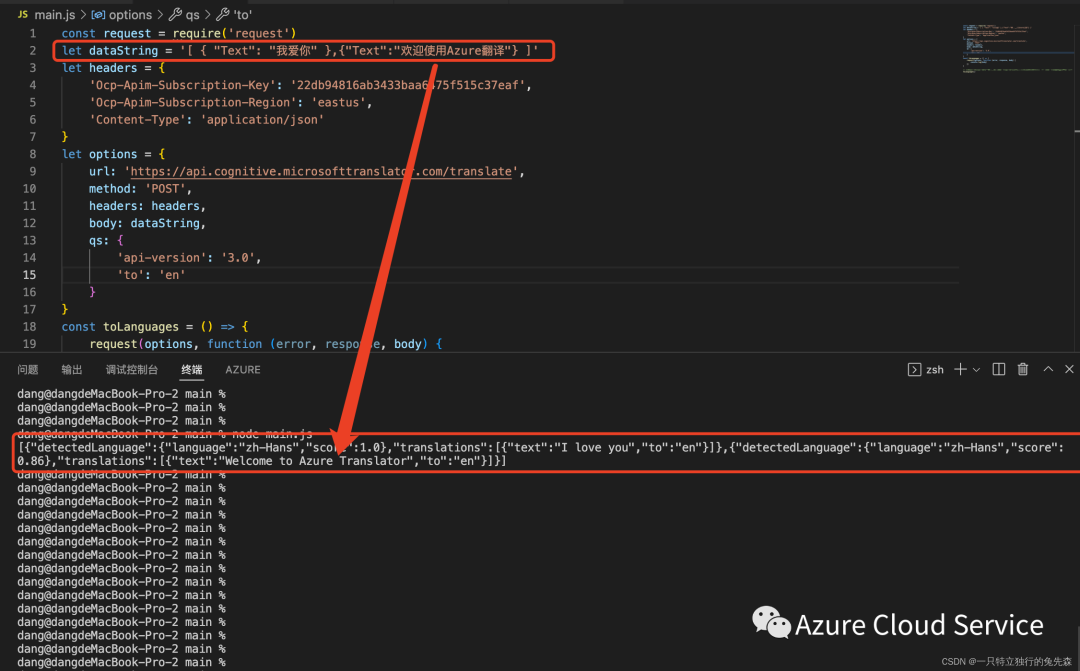The height and width of the screenshot is (671, 1080).
Task: Click the 'Ocp-Apim-Subscription-Key' header name
Action: (x=183, y=85)
